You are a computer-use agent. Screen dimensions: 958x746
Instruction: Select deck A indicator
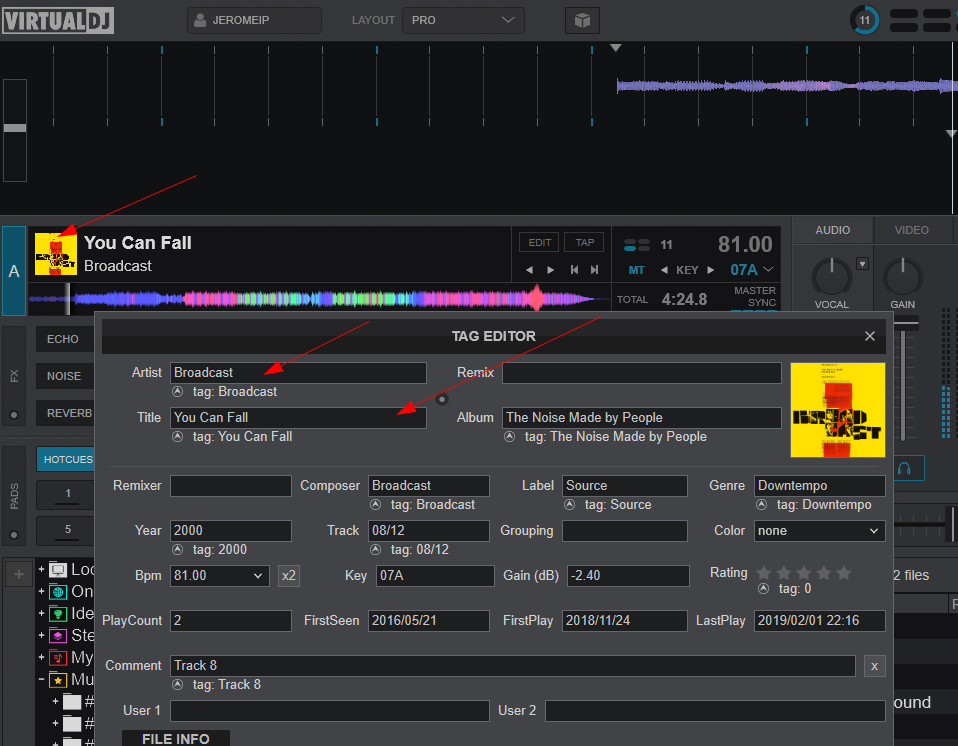[13, 271]
